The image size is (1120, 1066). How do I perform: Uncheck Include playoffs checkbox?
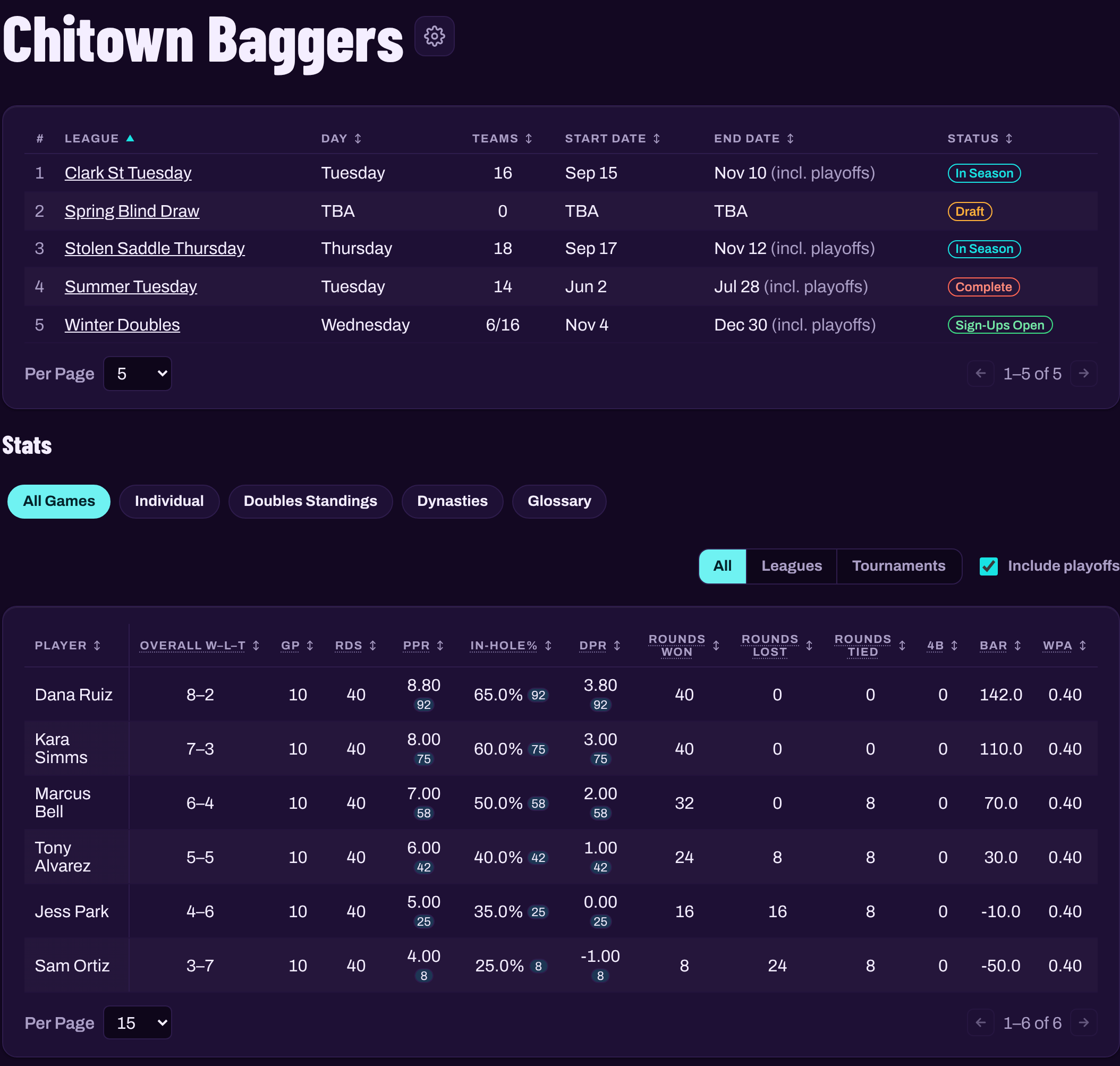click(988, 566)
